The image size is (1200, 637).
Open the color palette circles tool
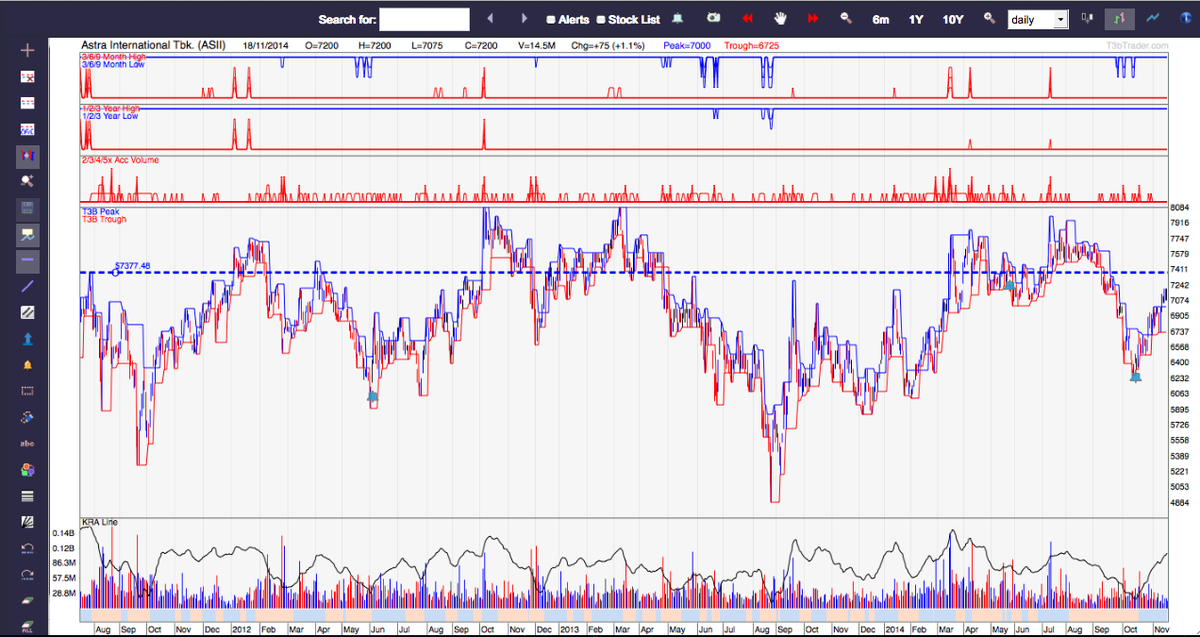pyautogui.click(x=27, y=470)
